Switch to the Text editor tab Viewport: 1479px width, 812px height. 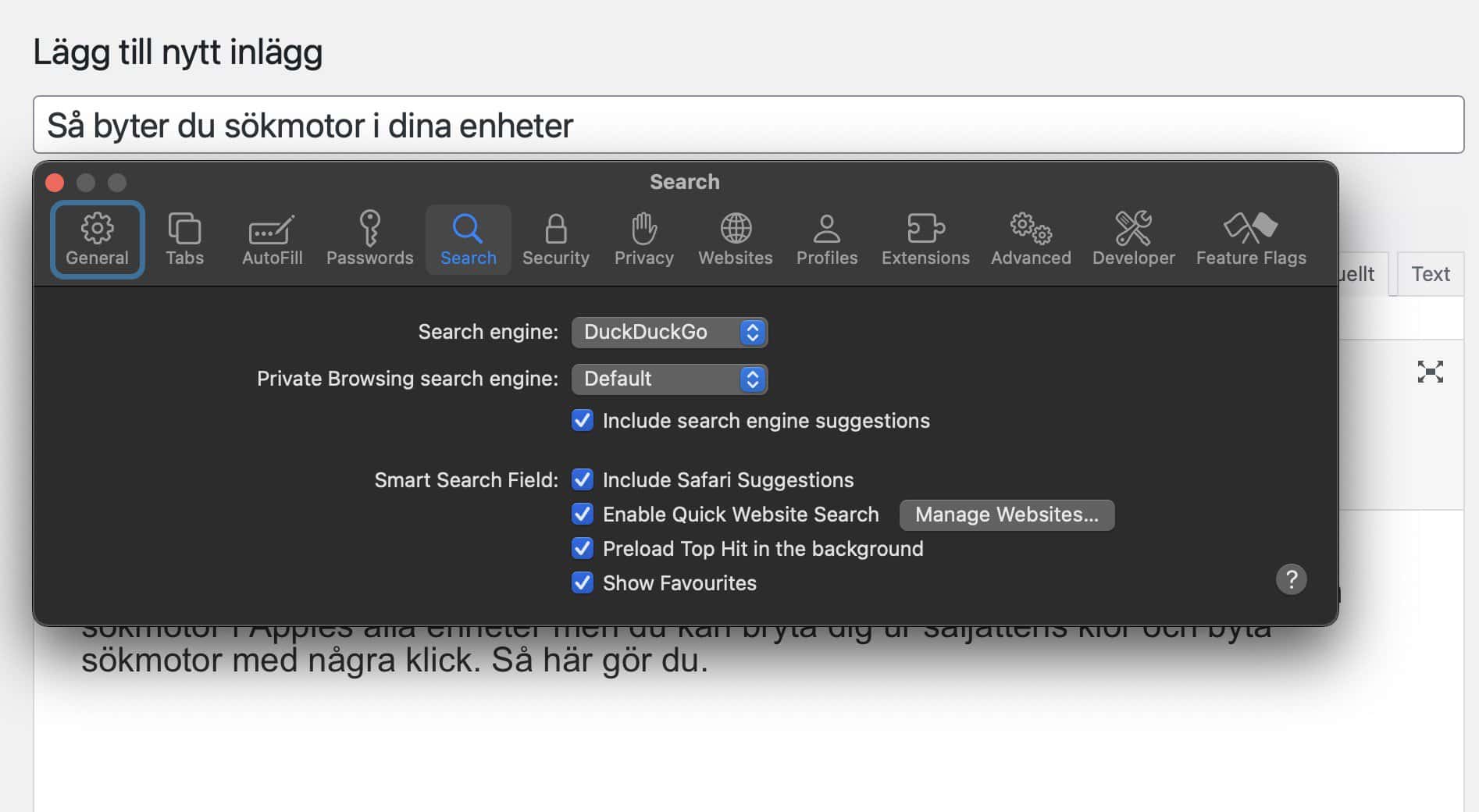coord(1430,274)
